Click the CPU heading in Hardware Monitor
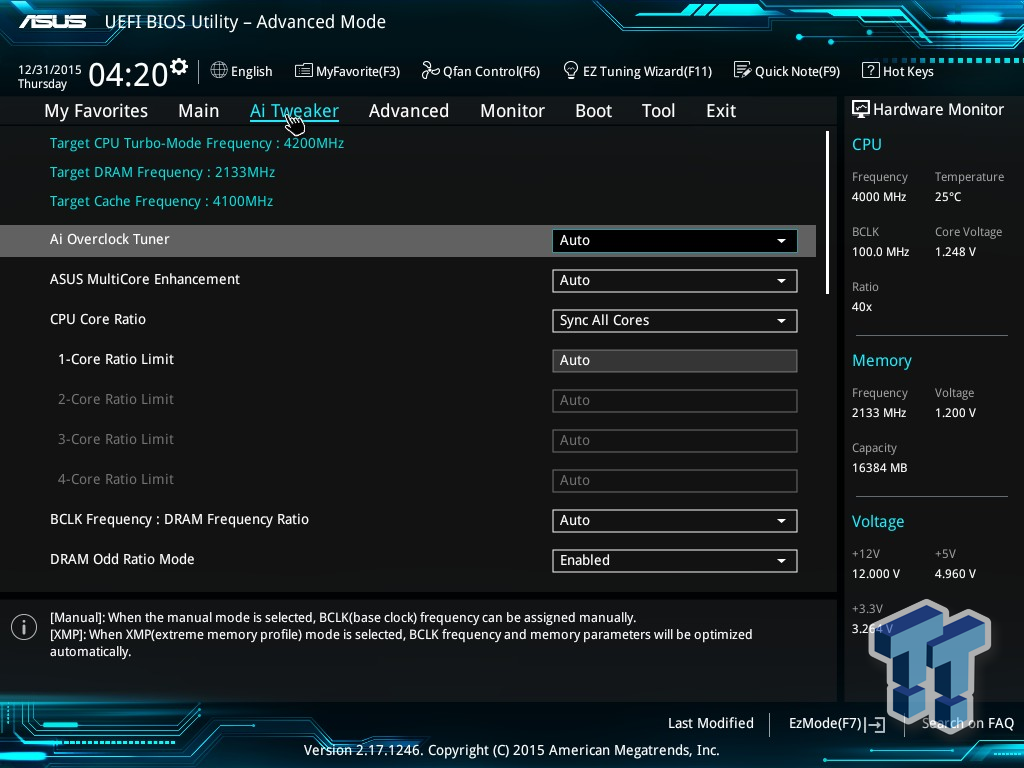Image resolution: width=1024 pixels, height=768 pixels. pyautogui.click(x=867, y=144)
